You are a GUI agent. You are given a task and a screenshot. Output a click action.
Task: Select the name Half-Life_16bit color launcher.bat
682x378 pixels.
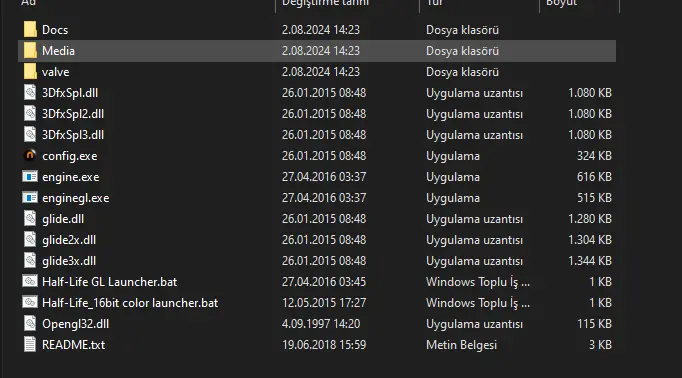point(130,303)
